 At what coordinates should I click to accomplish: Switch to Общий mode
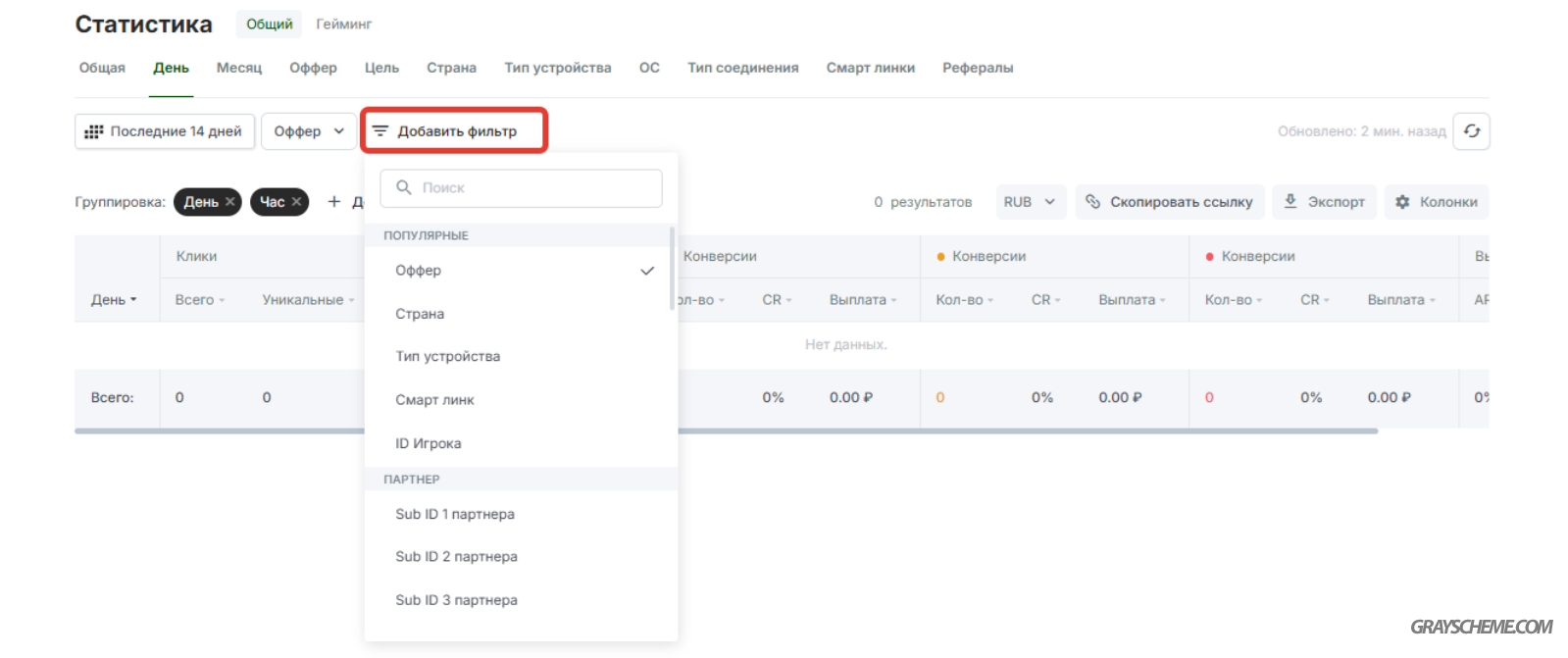[270, 24]
